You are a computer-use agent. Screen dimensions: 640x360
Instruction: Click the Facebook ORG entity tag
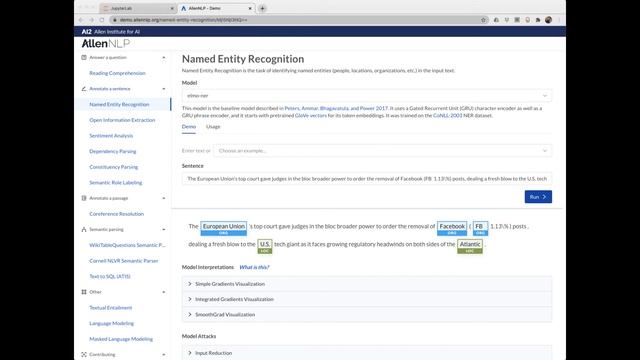(452, 229)
